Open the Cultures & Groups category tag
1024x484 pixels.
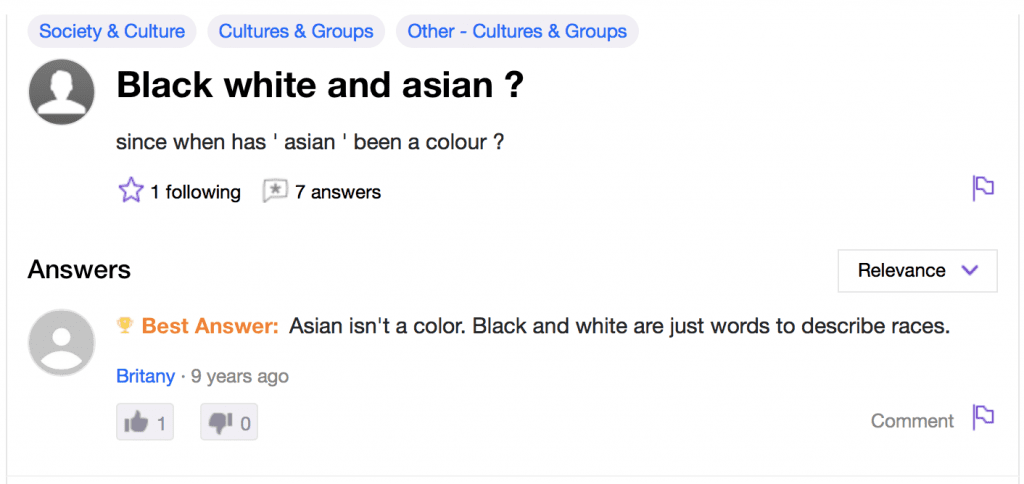click(296, 31)
